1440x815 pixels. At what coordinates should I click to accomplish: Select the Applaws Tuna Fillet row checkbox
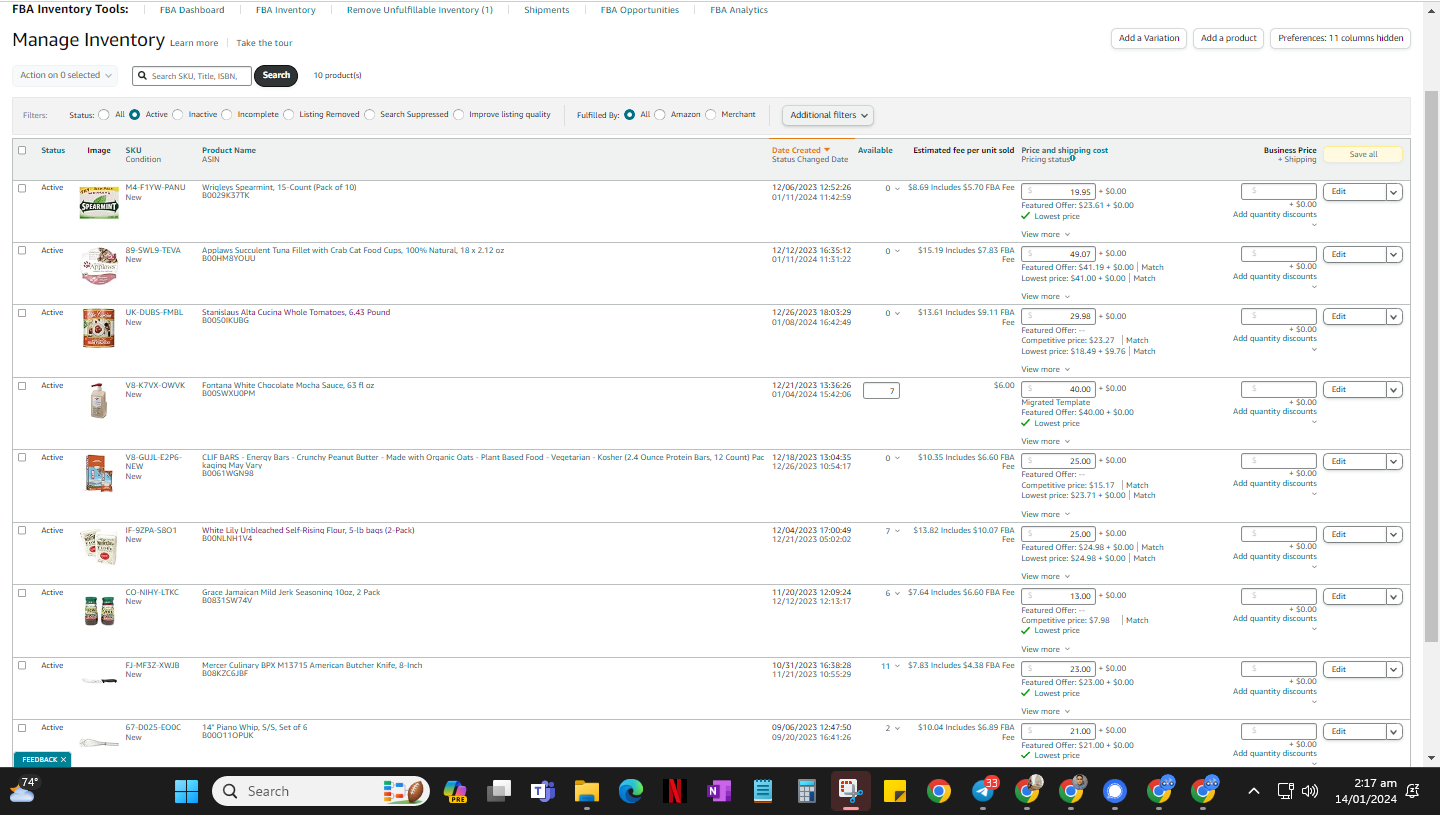point(22,250)
